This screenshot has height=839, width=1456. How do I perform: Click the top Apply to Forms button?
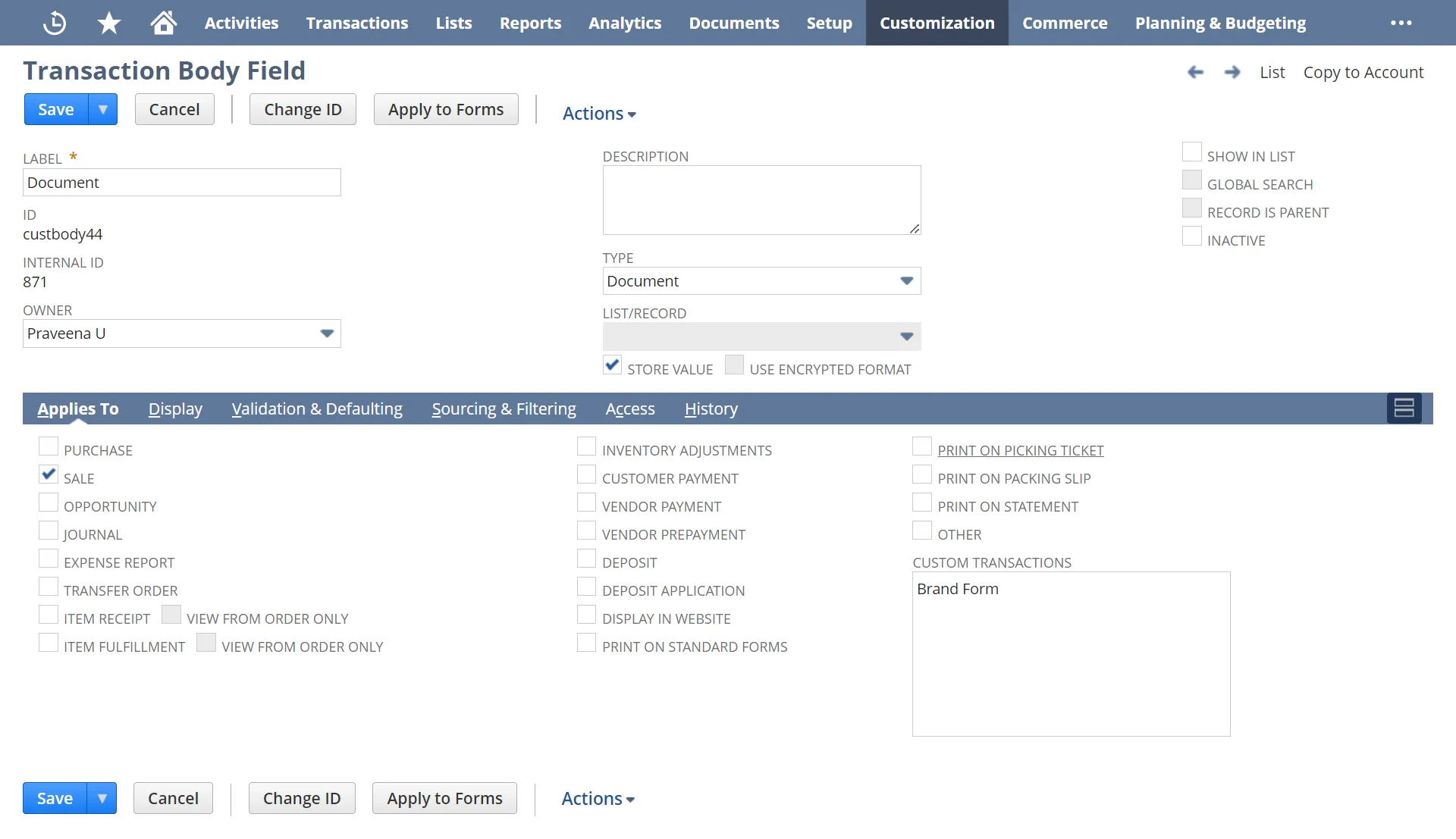(446, 109)
